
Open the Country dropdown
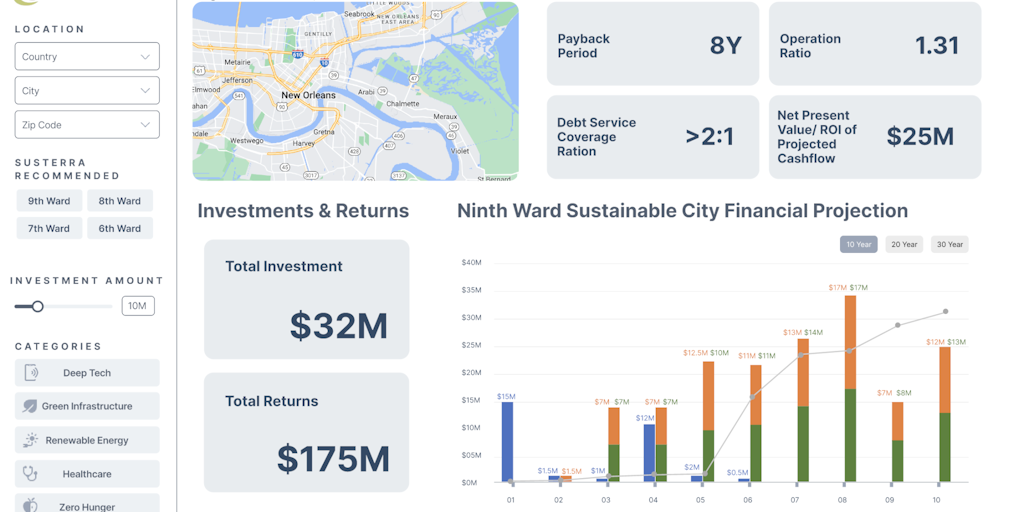tap(87, 56)
